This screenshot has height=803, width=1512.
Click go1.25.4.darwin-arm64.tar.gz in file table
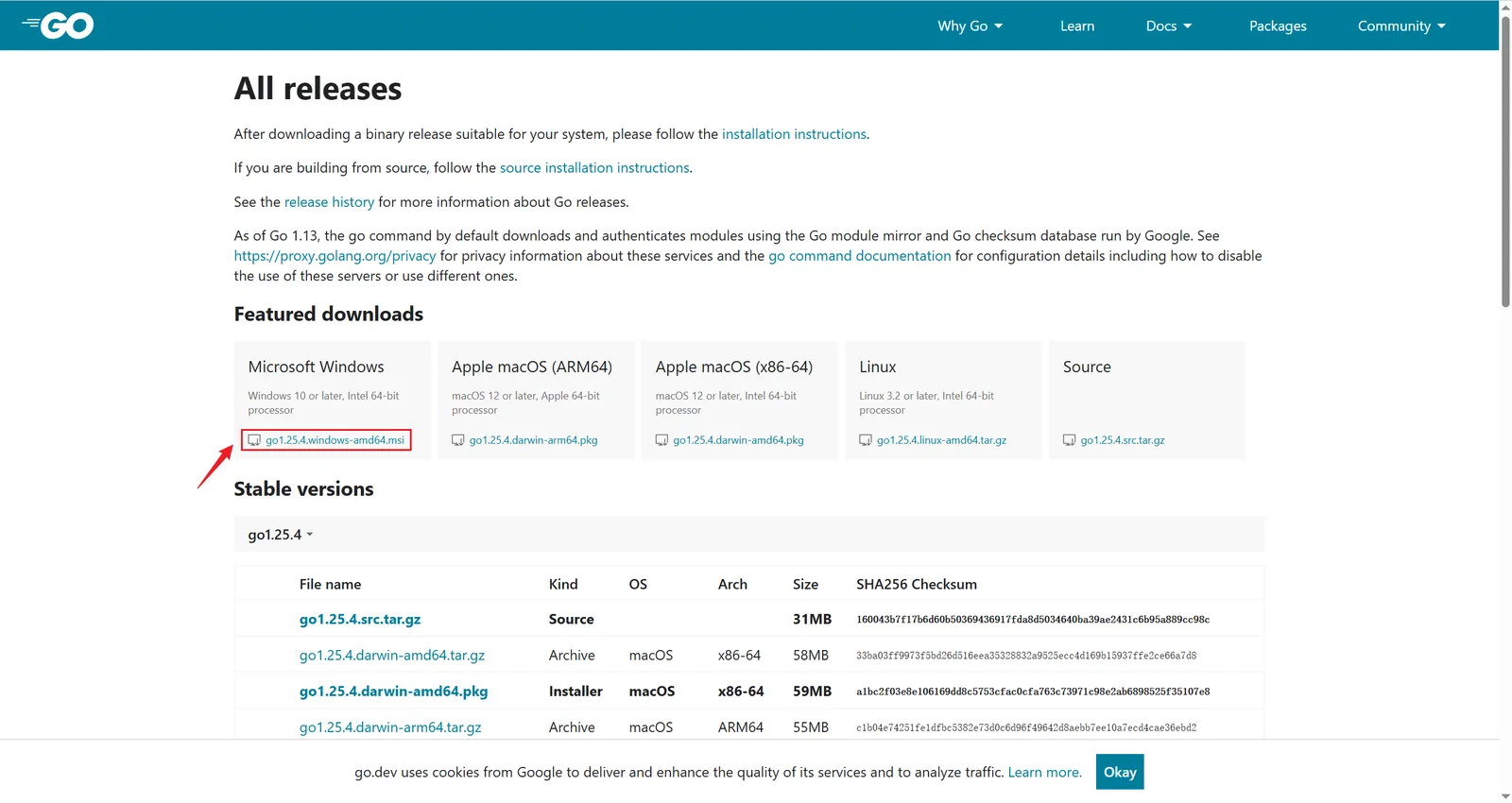390,727
